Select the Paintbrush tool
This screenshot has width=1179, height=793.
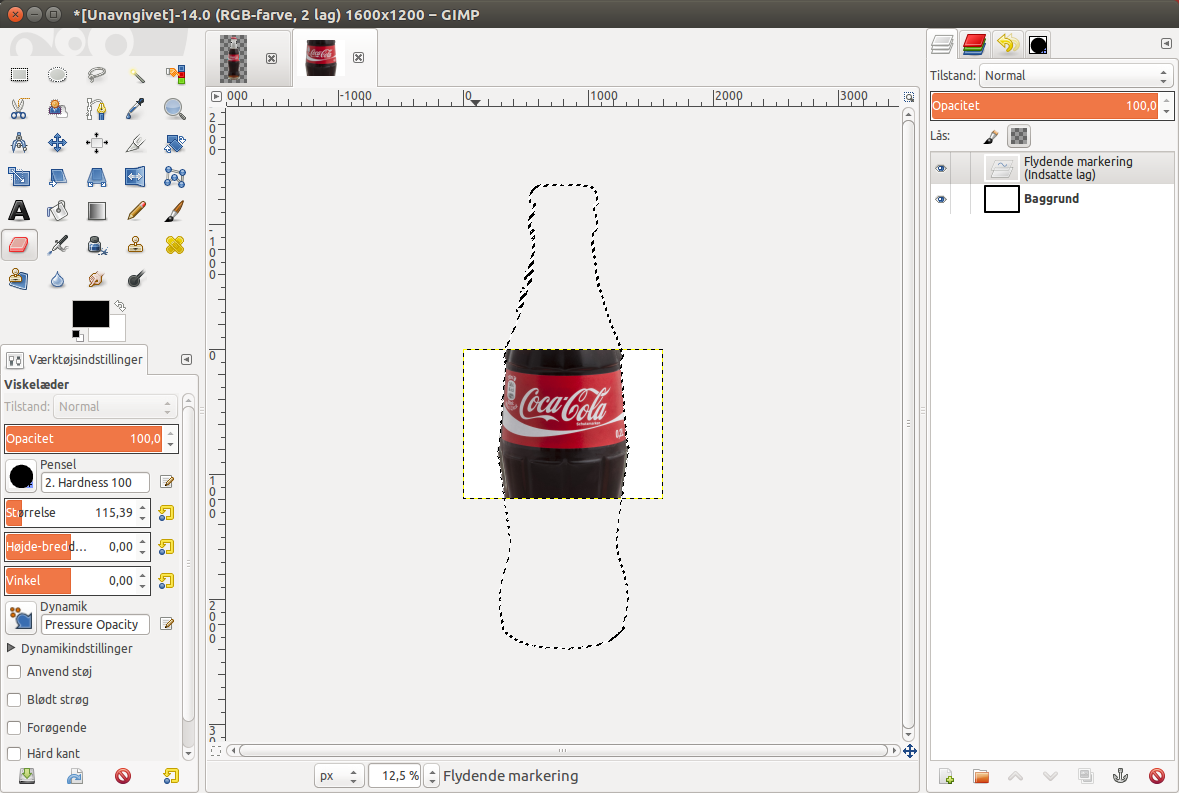(x=174, y=211)
